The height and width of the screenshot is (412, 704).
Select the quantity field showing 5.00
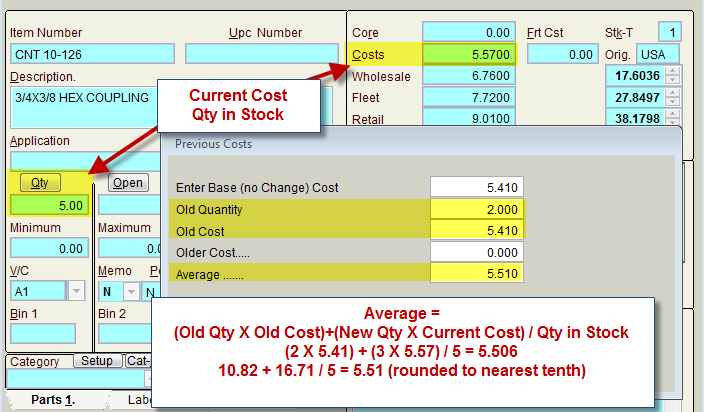pyautogui.click(x=49, y=205)
